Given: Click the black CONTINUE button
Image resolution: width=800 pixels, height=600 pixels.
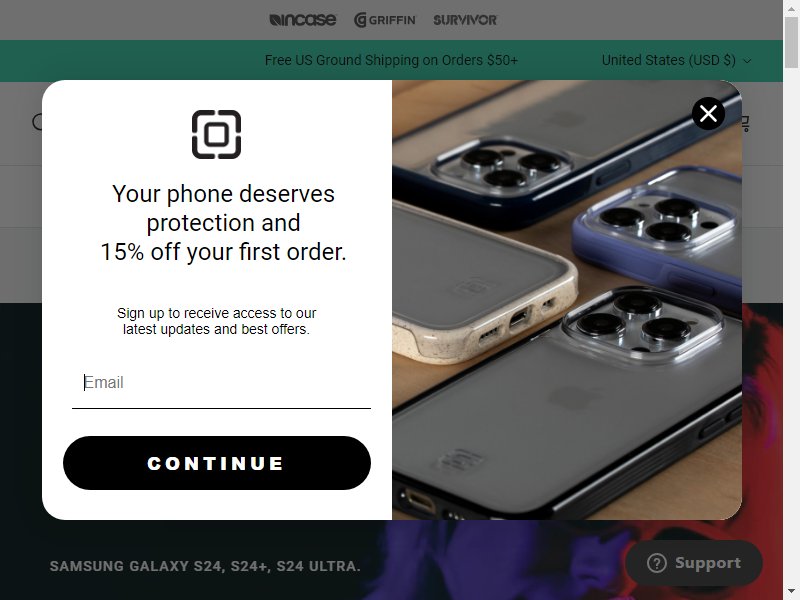Looking at the screenshot, I should (x=217, y=463).
